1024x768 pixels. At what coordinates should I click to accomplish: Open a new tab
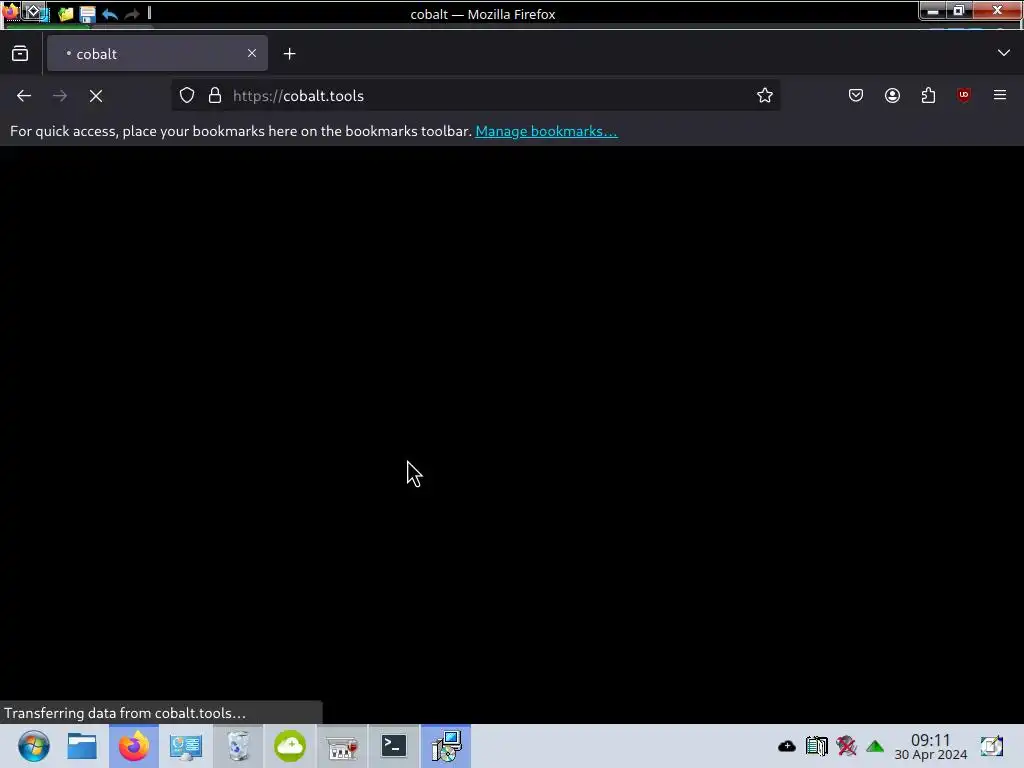click(289, 54)
